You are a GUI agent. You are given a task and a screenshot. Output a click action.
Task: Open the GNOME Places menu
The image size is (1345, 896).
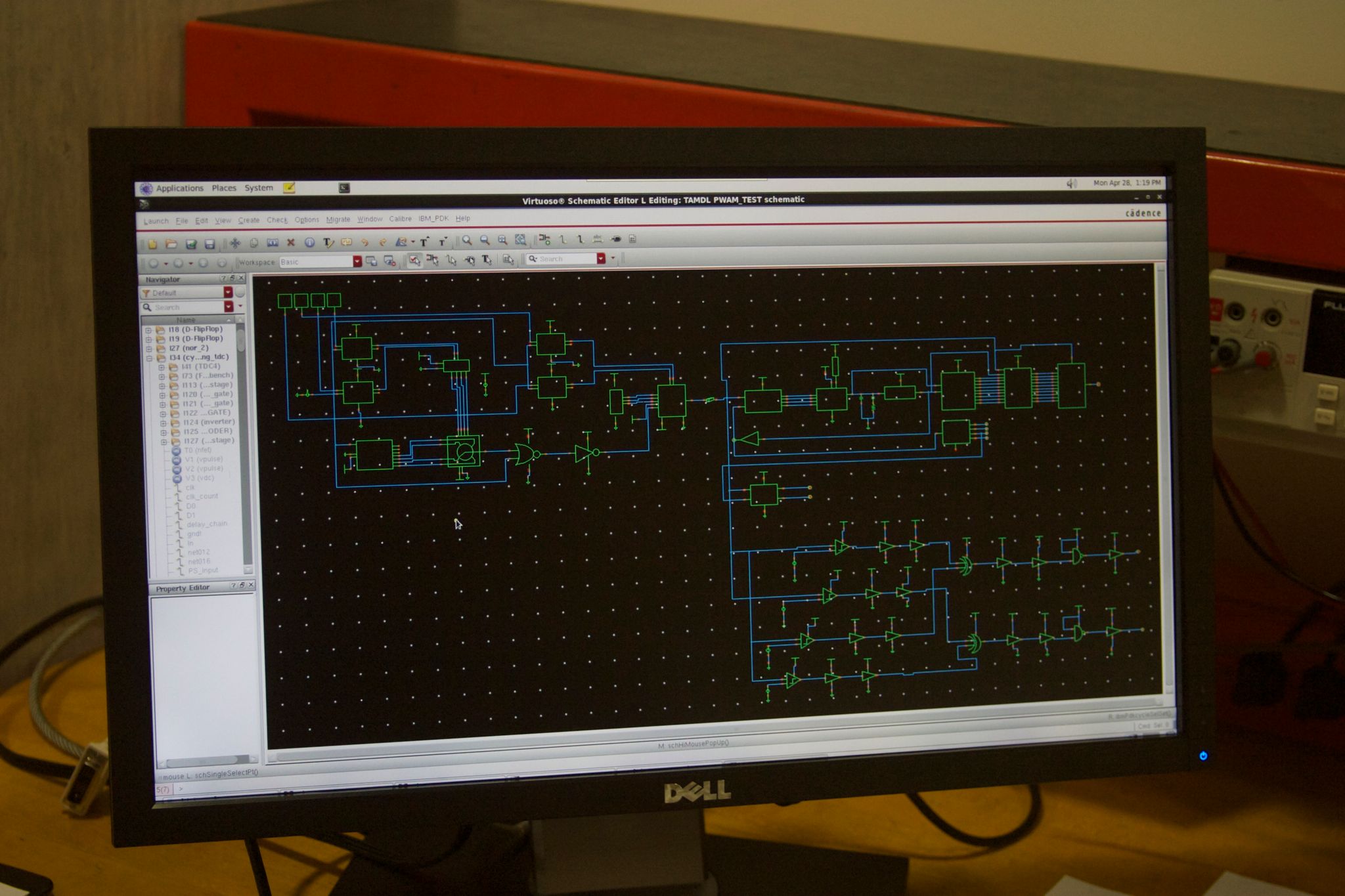click(224, 188)
